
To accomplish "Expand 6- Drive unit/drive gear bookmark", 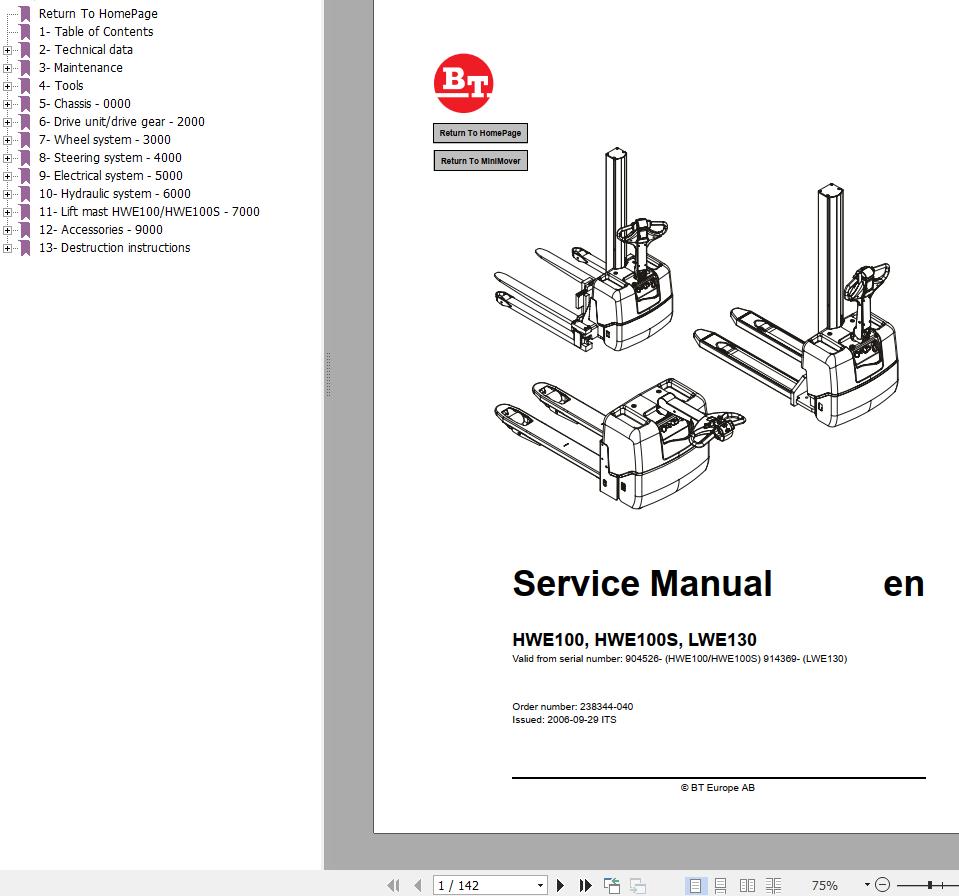I will pyautogui.click(x=7, y=122).
